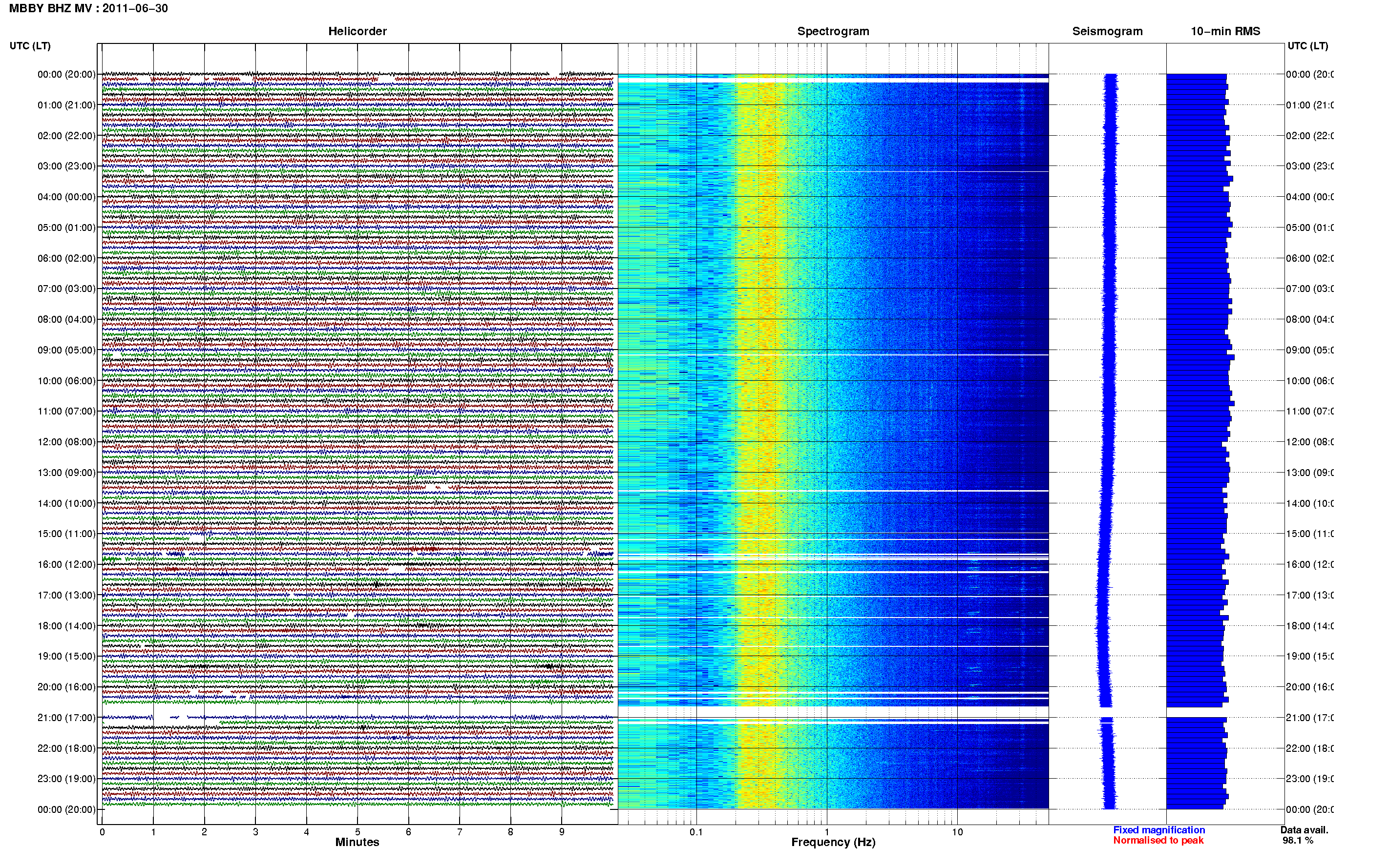Click the left '16:00 (12:00)' time label
The height and width of the screenshot is (868, 1389).
(x=66, y=564)
